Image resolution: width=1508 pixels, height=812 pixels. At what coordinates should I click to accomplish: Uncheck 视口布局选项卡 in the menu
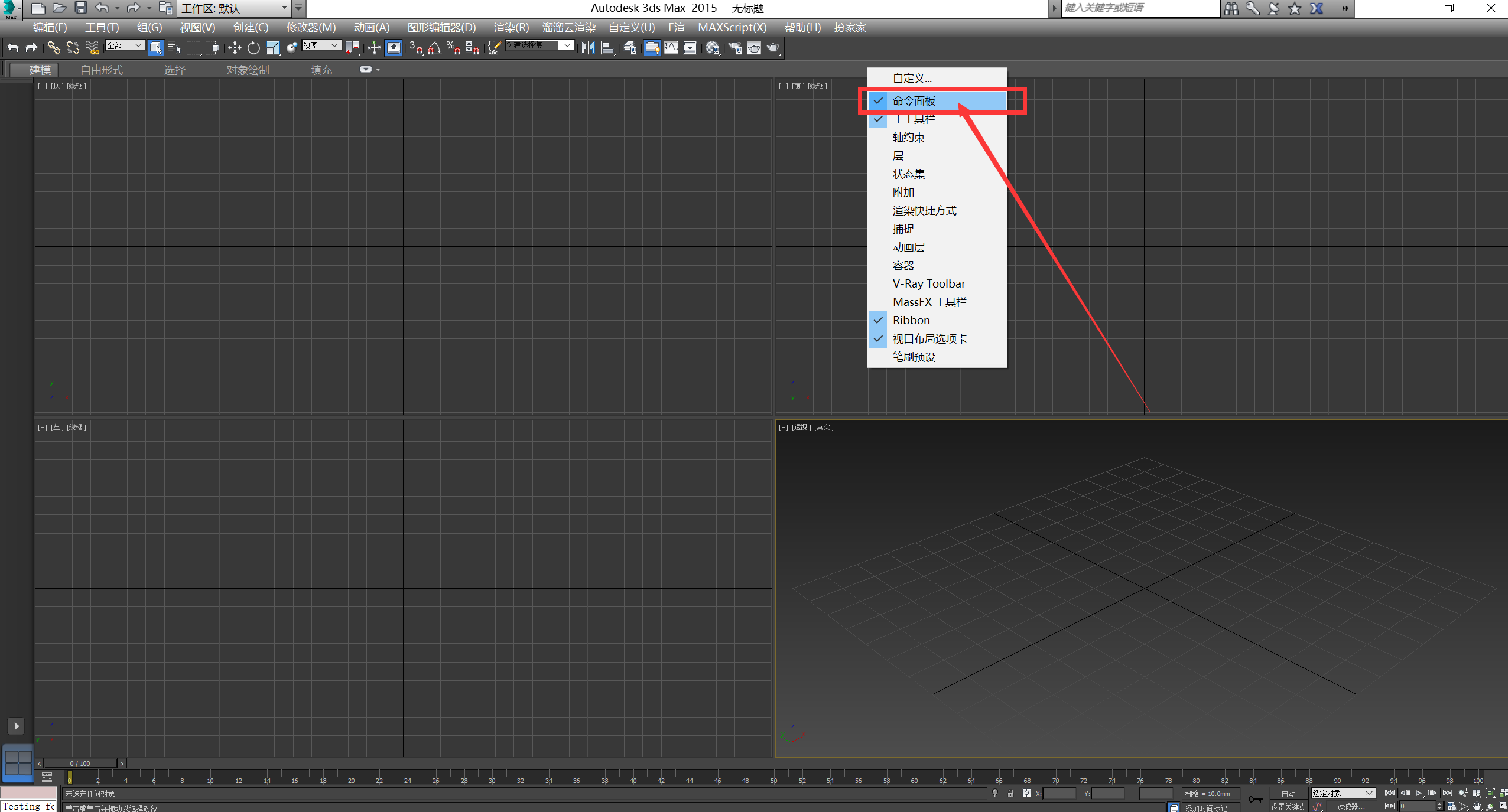(x=937, y=338)
